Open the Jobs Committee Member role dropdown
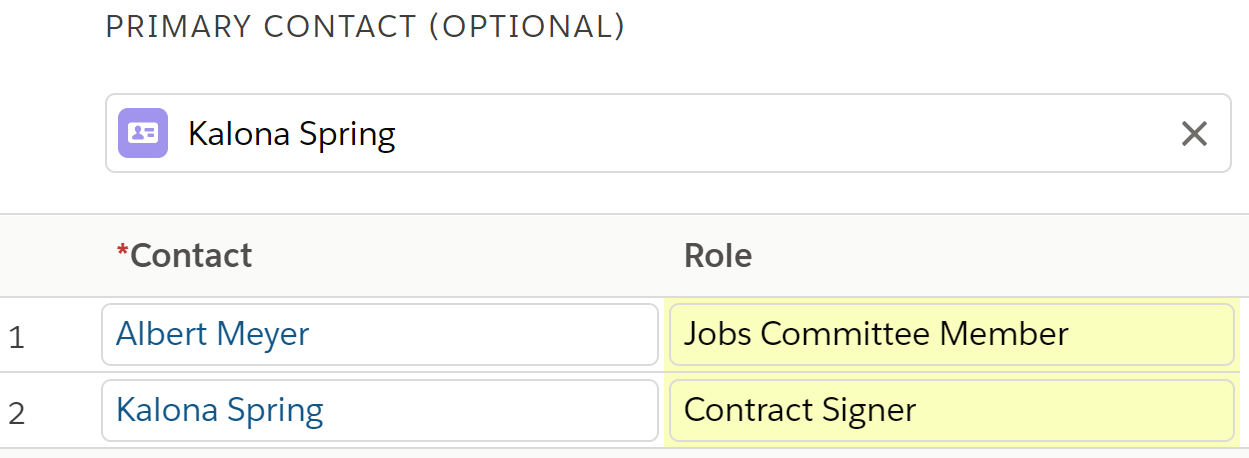The width and height of the screenshot is (1249, 458). pyautogui.click(x=952, y=334)
